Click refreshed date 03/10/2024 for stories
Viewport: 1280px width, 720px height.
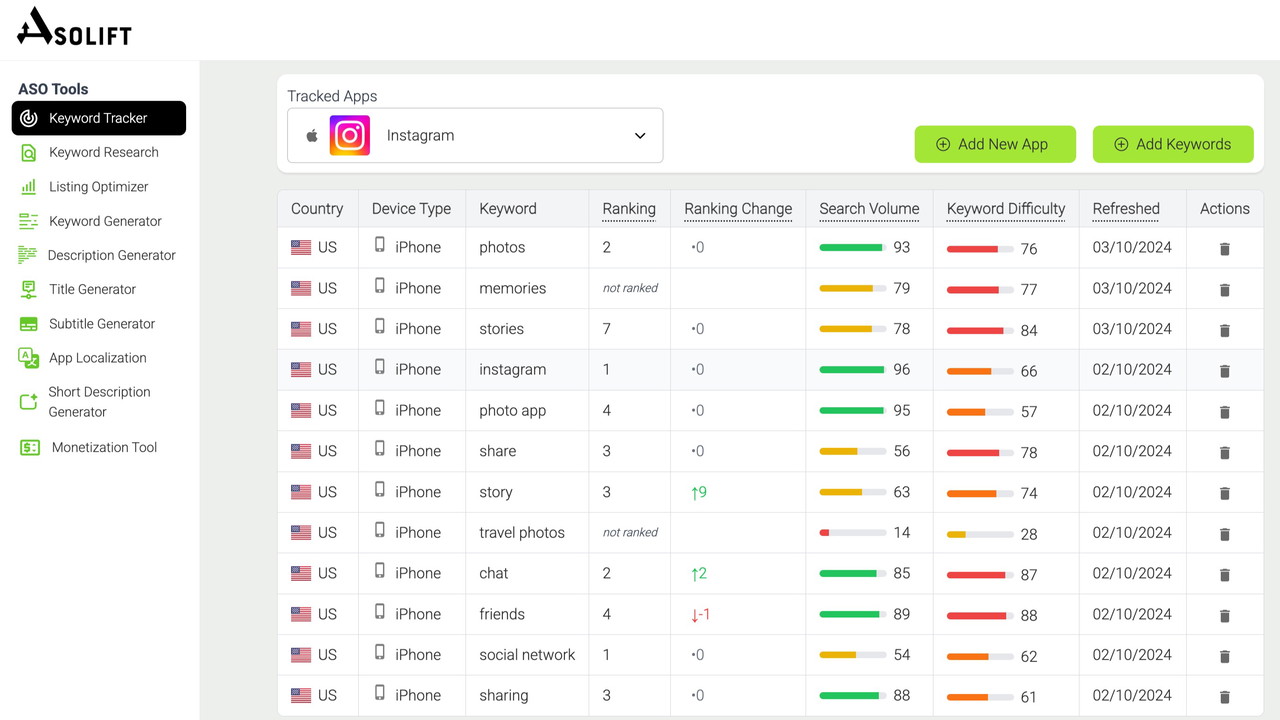(1132, 328)
